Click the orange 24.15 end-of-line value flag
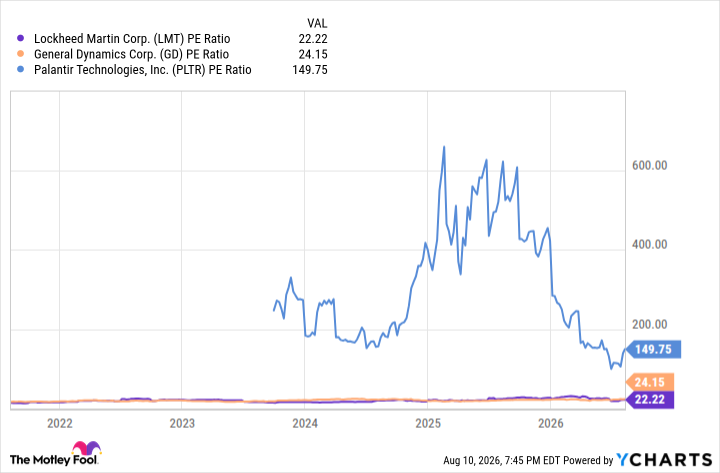Screen dimensions: 720x473 point(650,382)
